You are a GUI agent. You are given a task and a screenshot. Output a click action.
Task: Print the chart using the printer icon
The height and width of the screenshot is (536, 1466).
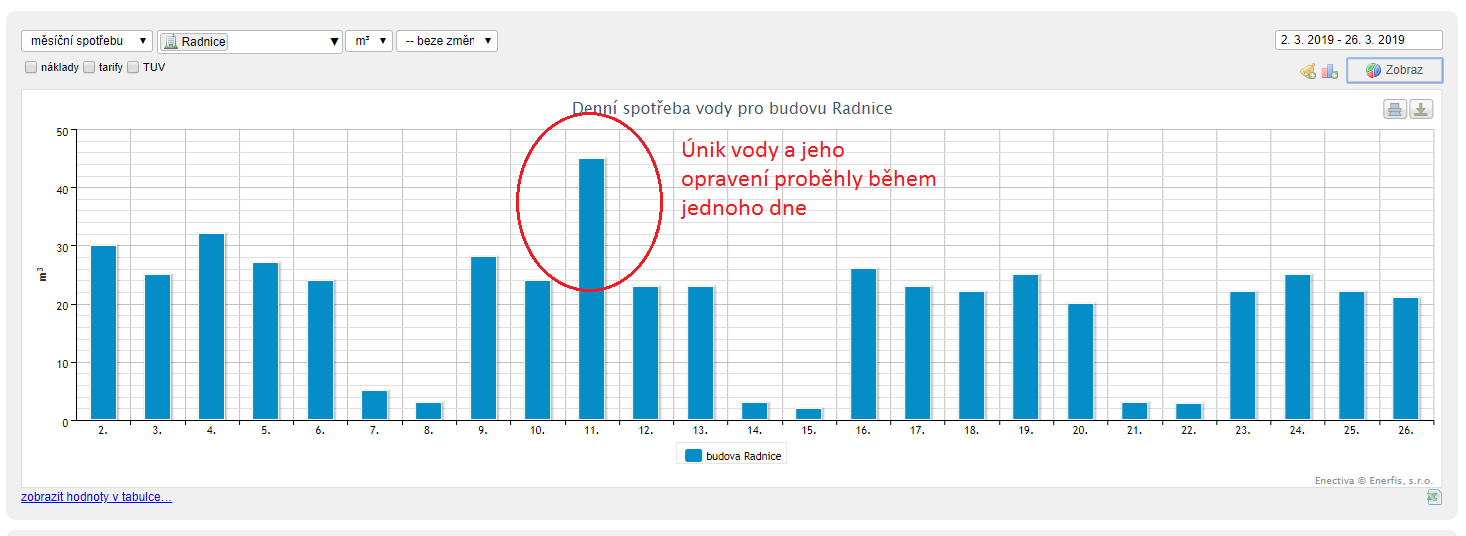pos(1394,110)
